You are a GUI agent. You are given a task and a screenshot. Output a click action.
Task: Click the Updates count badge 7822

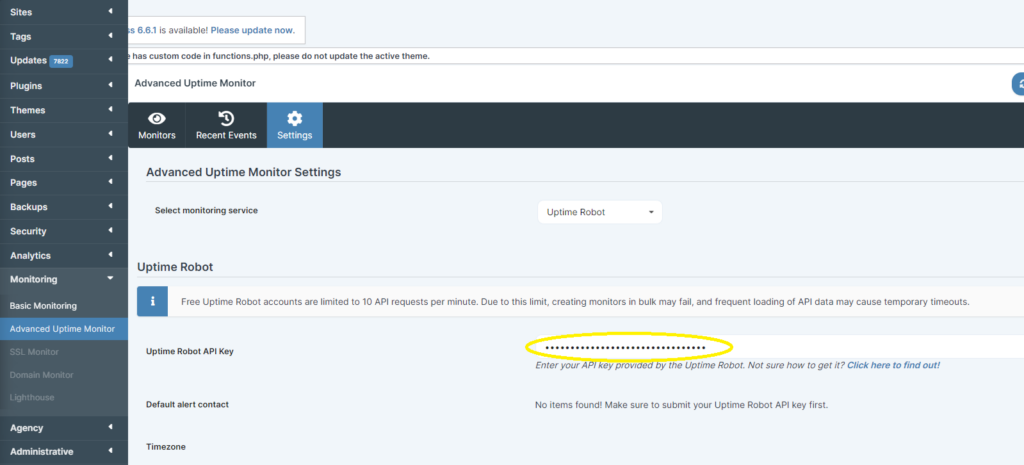point(62,61)
